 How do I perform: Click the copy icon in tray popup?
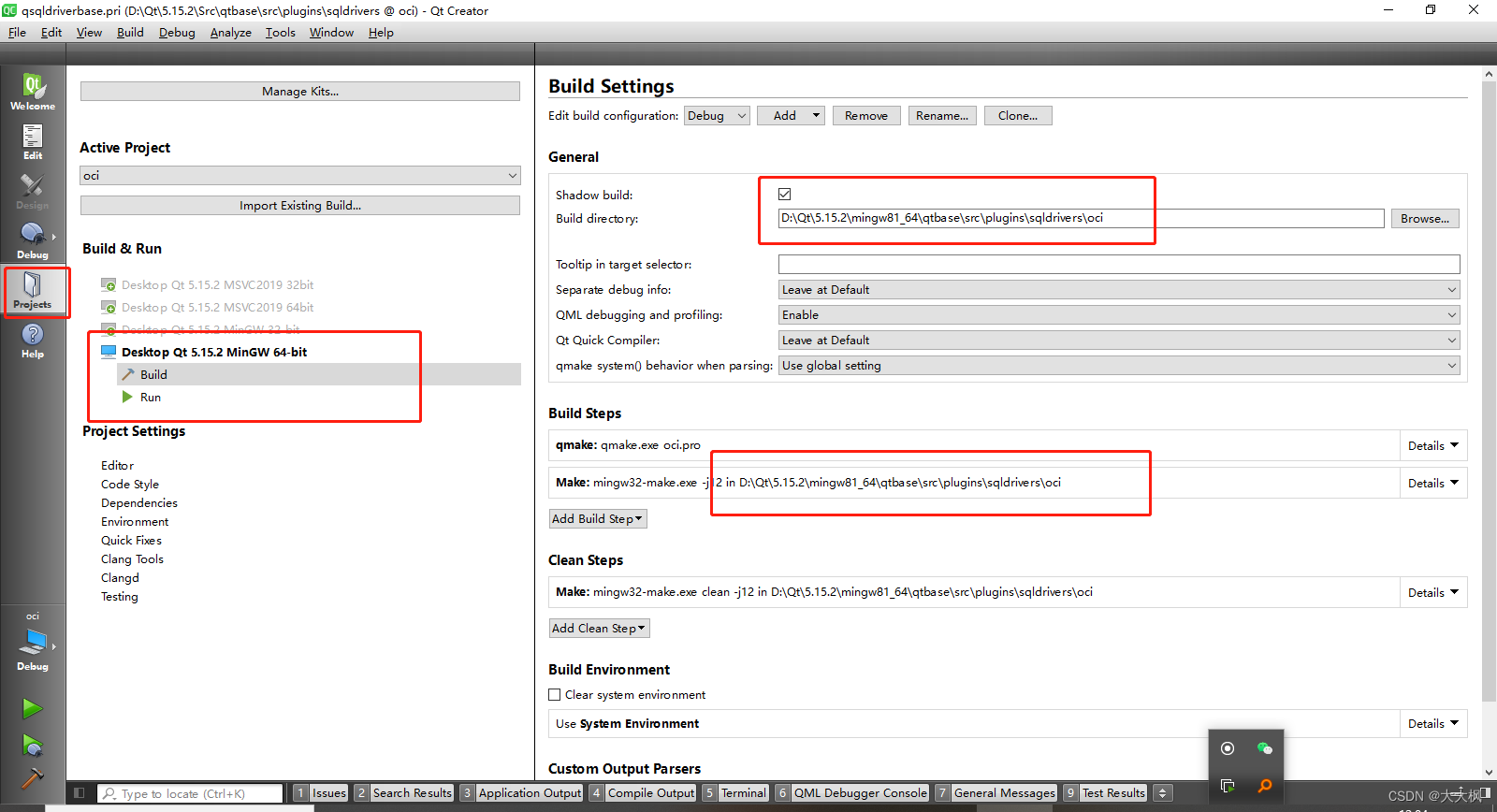click(x=1228, y=786)
